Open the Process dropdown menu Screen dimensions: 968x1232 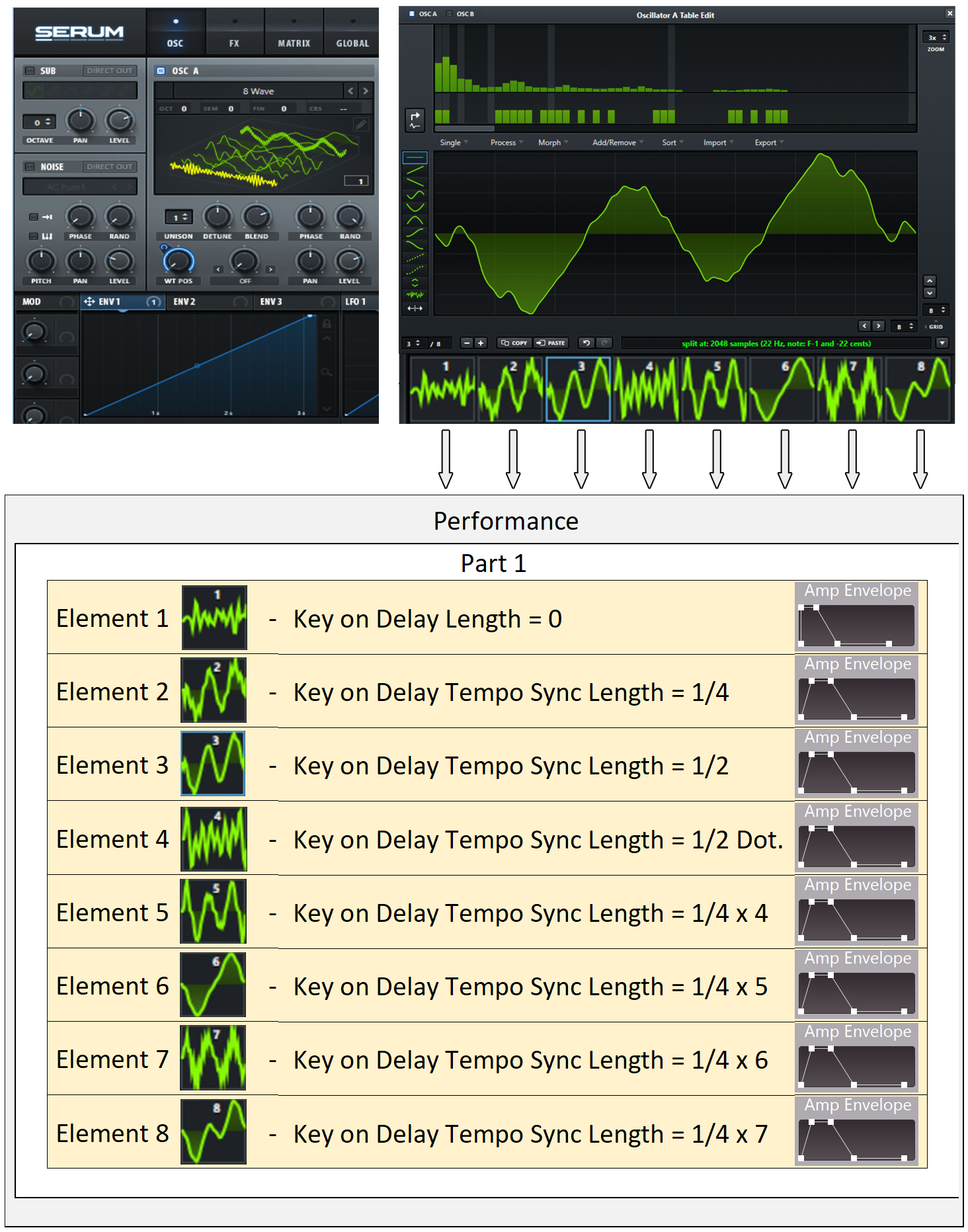click(x=506, y=142)
